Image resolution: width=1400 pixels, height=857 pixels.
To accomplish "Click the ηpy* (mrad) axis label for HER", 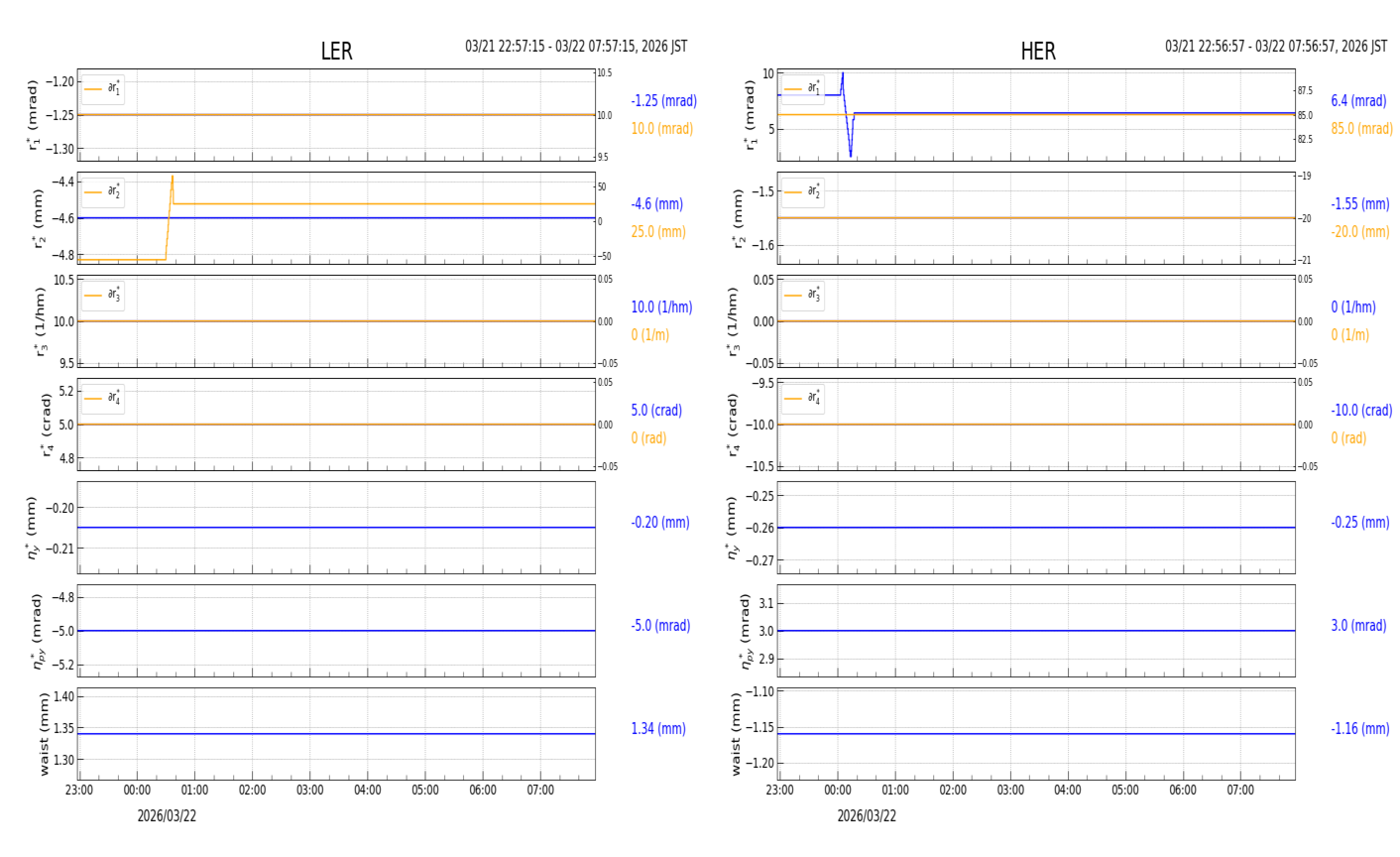I will 745,631.
